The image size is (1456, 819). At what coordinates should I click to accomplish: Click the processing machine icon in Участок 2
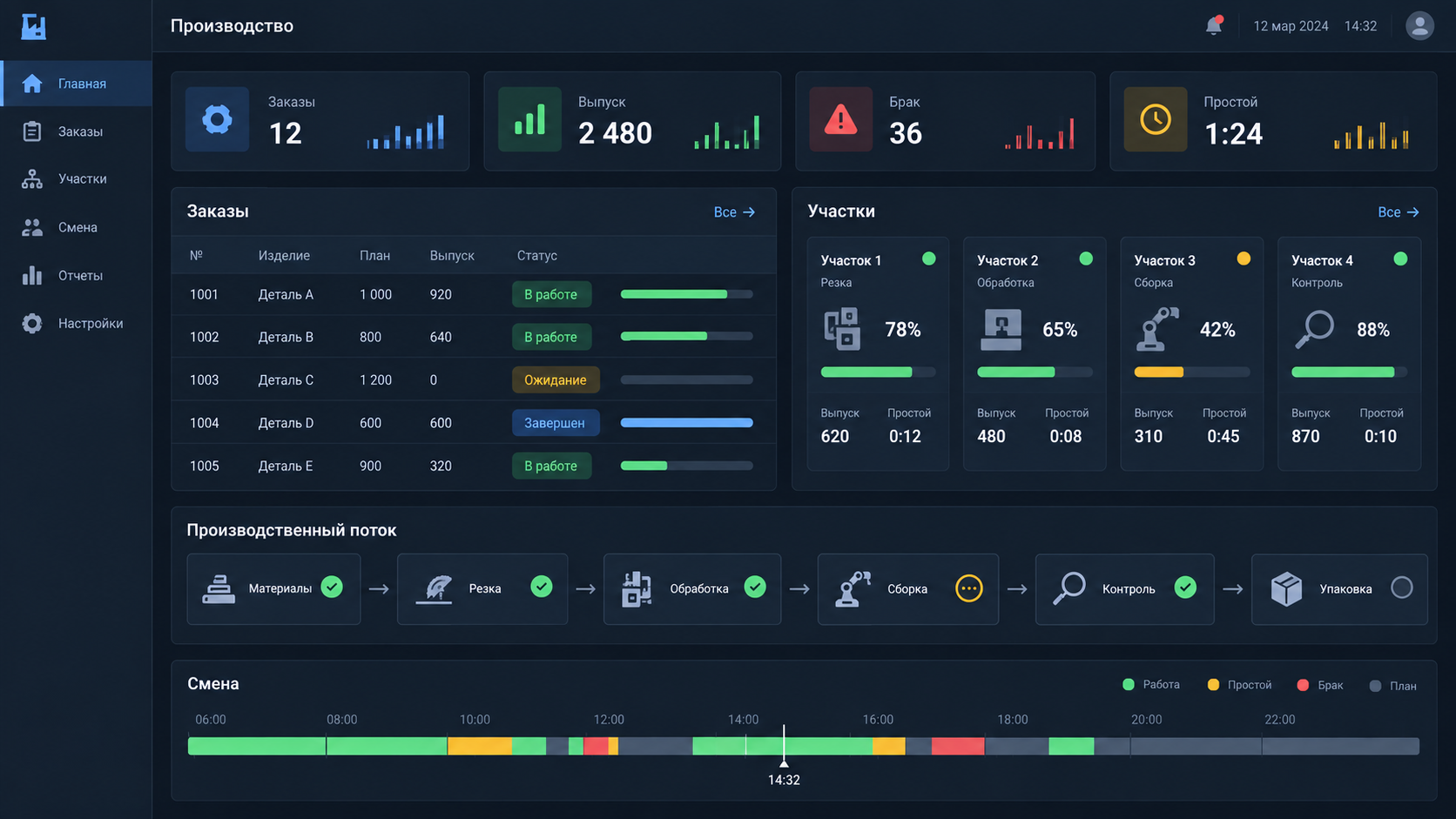point(1001,329)
